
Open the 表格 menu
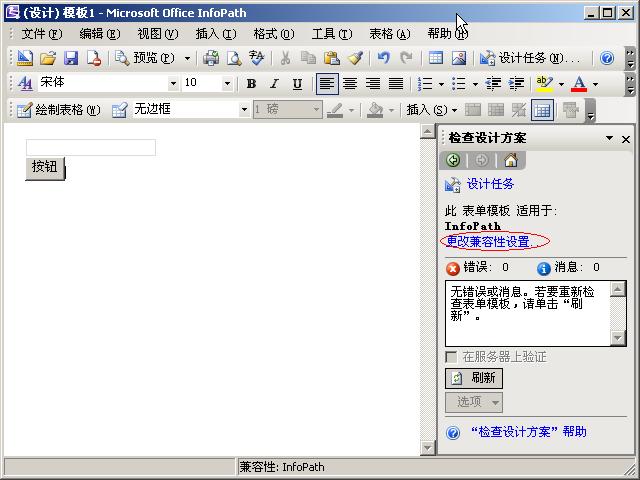pyautogui.click(x=389, y=33)
